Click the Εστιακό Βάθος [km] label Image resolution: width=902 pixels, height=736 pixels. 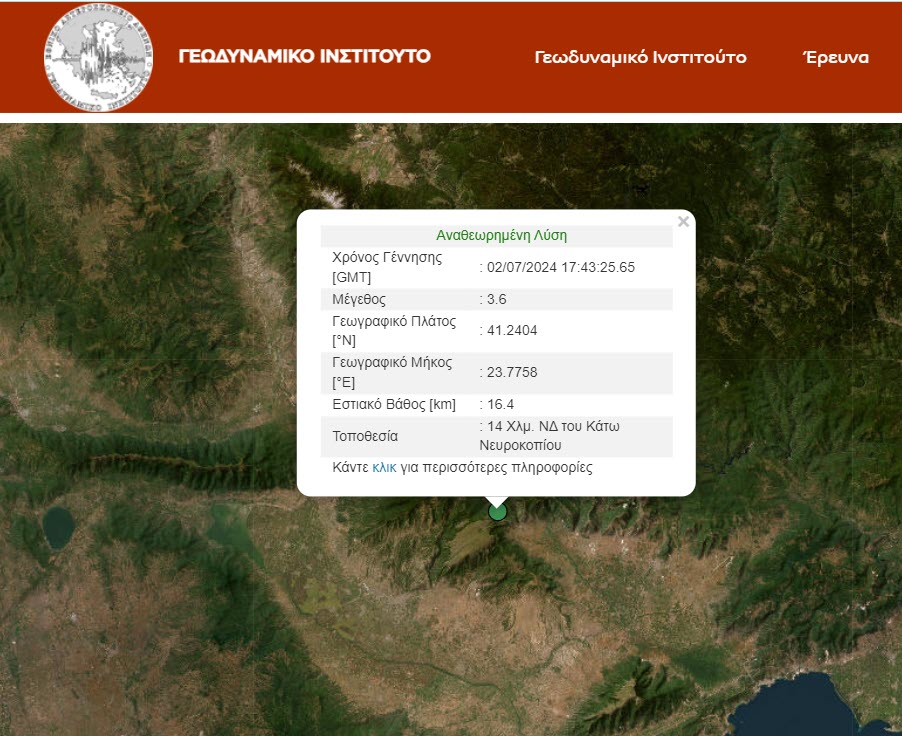(x=394, y=405)
